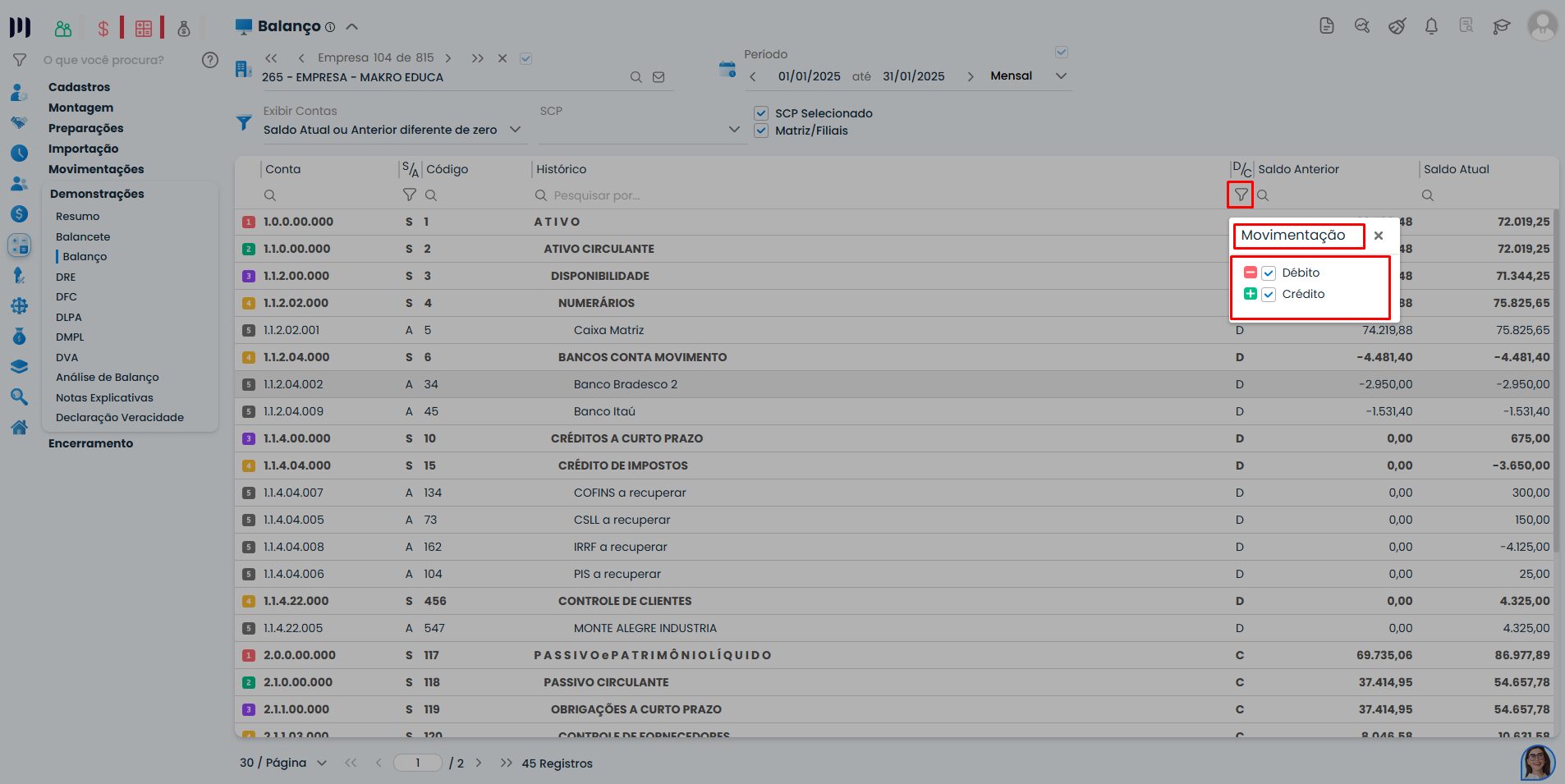
Task: Click the notifications bell icon
Action: tap(1431, 26)
